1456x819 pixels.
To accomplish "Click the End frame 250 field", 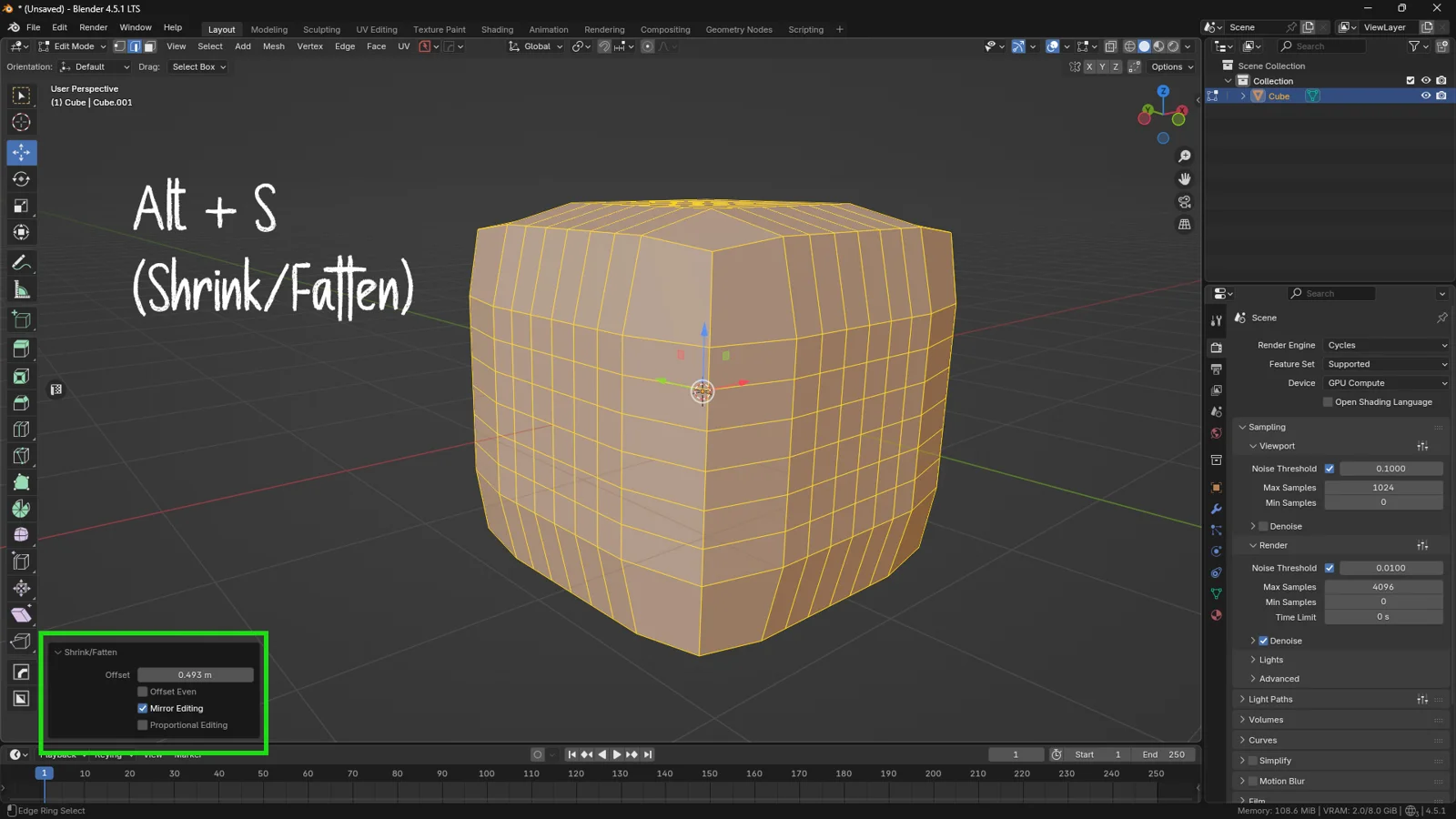I will tap(1164, 754).
